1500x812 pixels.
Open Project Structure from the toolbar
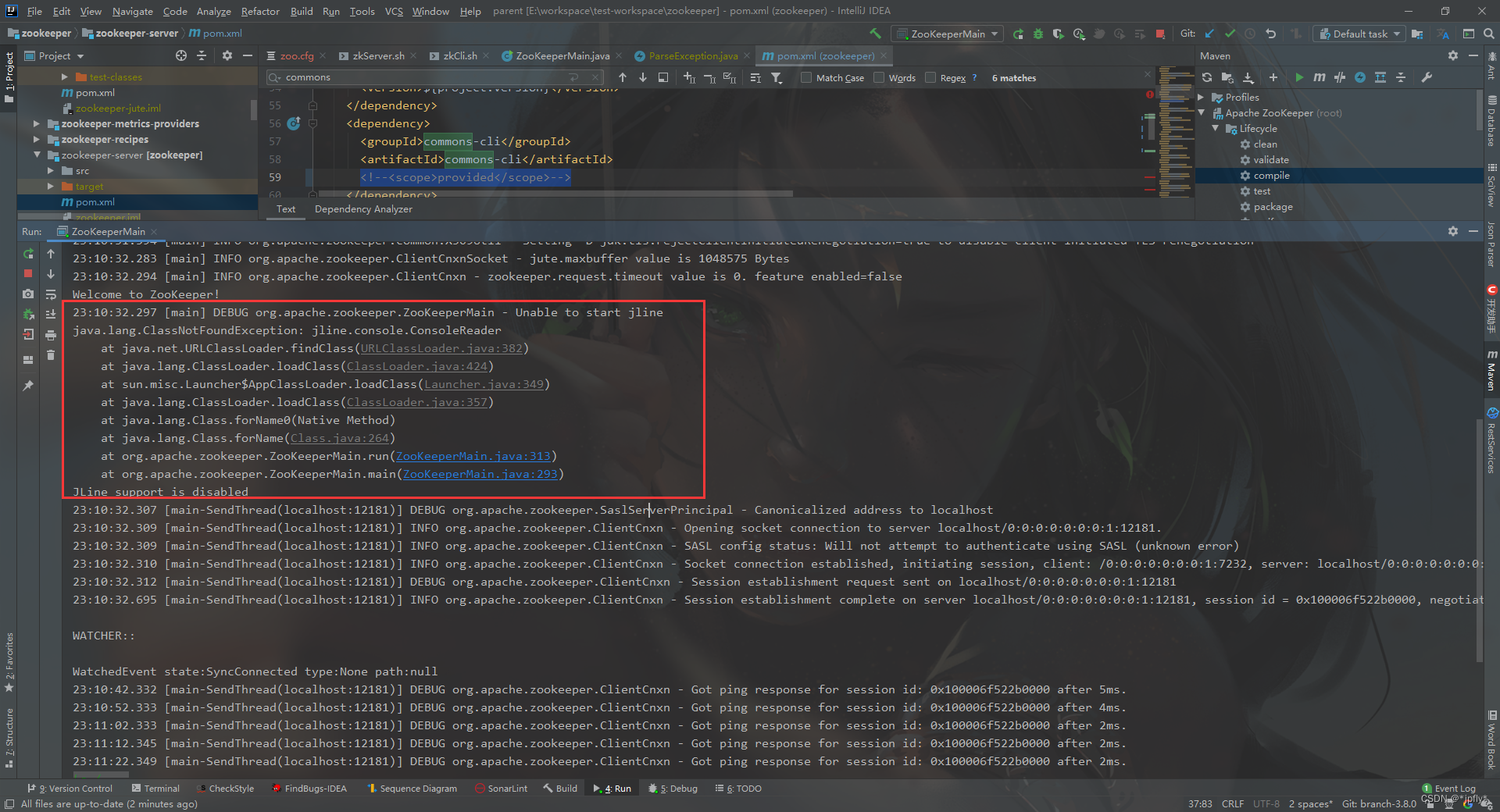1417,34
